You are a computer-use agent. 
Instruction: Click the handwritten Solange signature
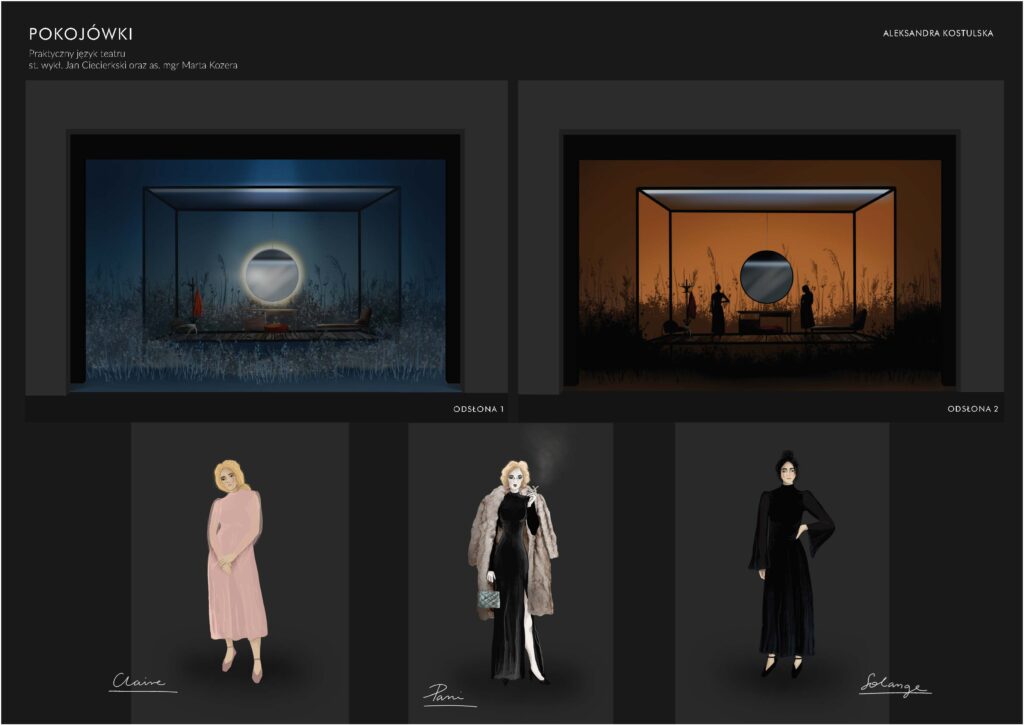pos(893,684)
